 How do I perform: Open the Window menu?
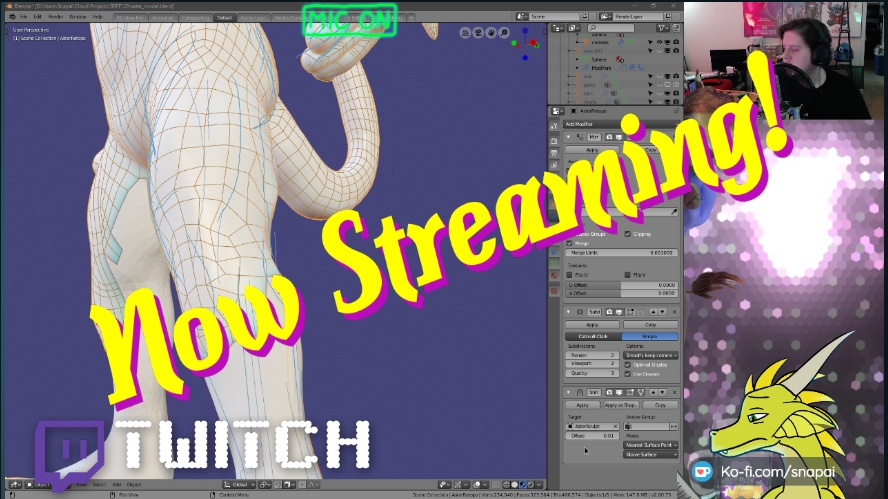[x=78, y=17]
